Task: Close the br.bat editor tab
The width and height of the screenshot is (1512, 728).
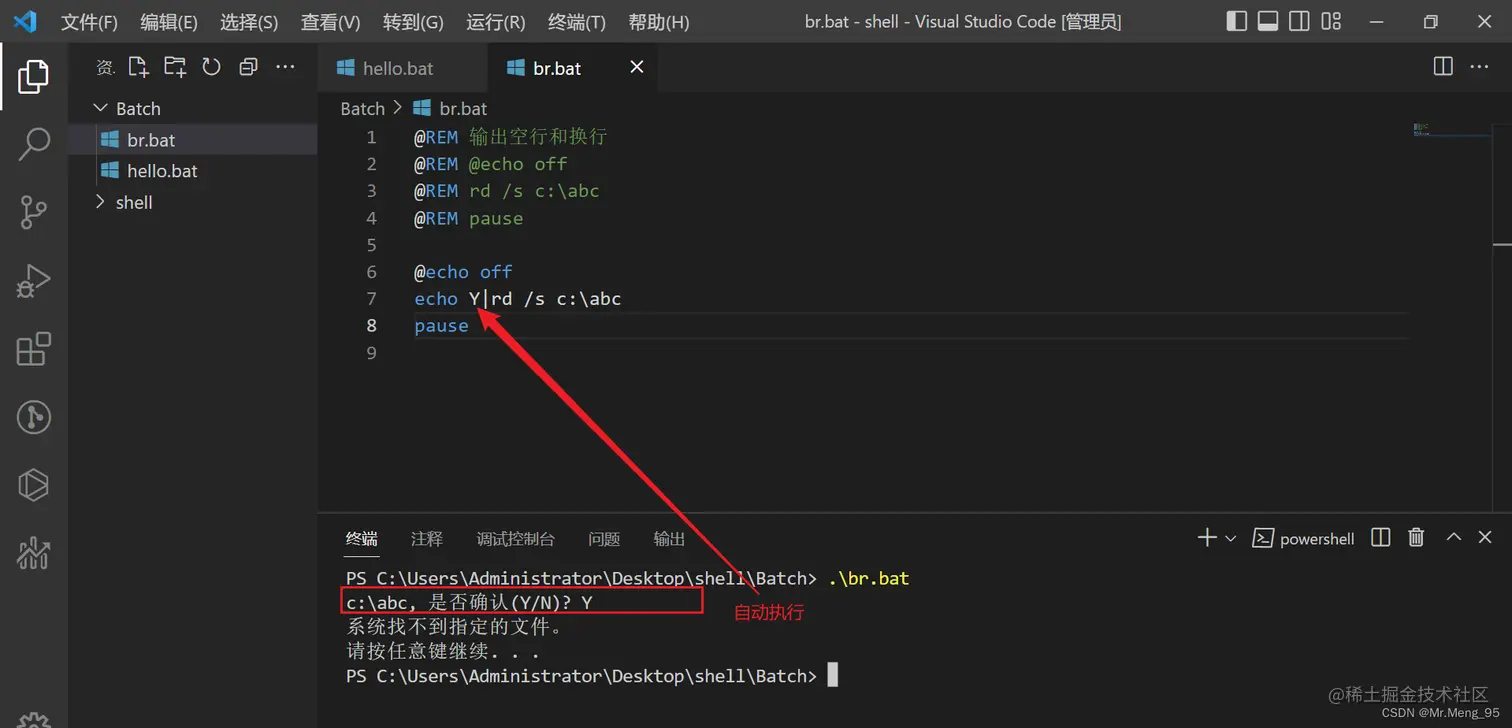Action: pyautogui.click(x=637, y=67)
